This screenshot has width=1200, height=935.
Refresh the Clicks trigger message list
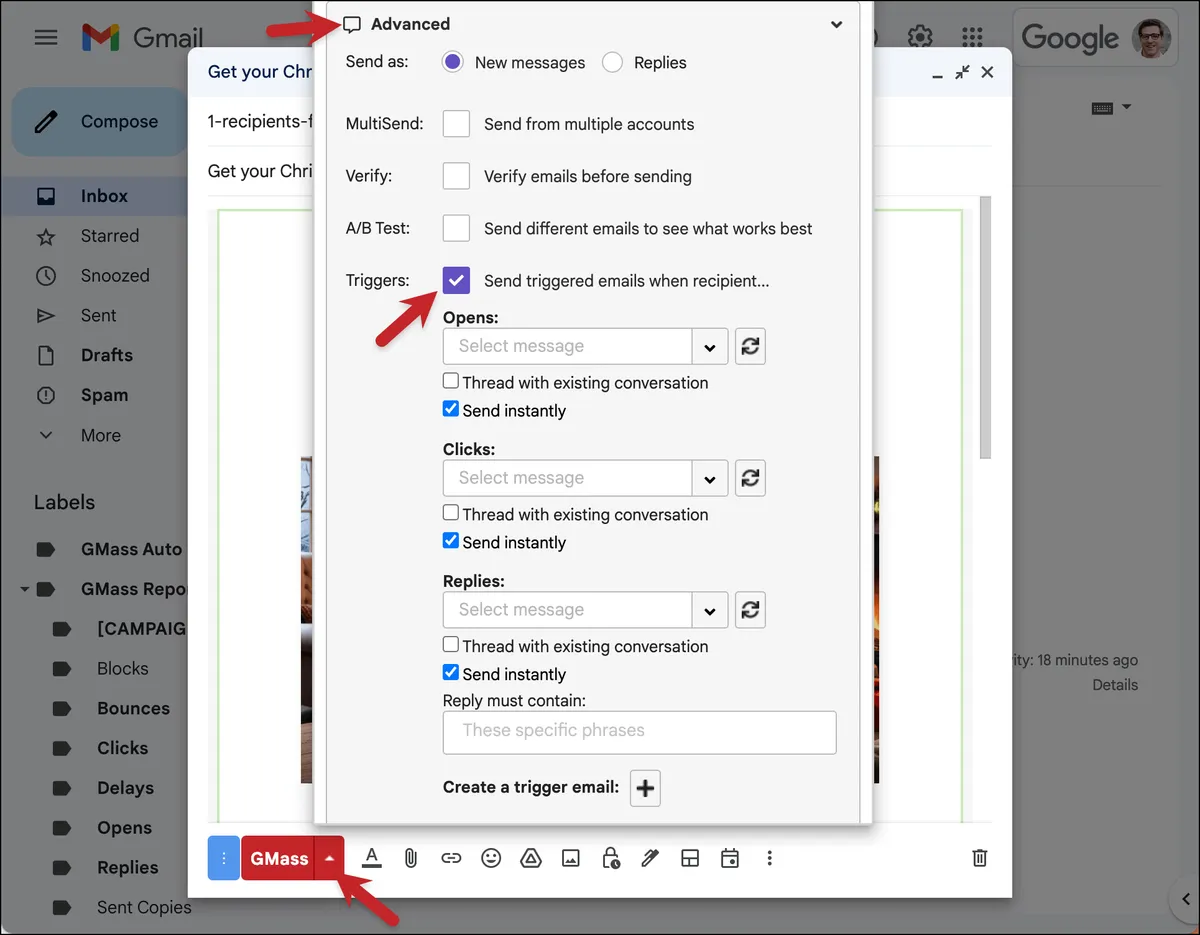[x=750, y=478]
